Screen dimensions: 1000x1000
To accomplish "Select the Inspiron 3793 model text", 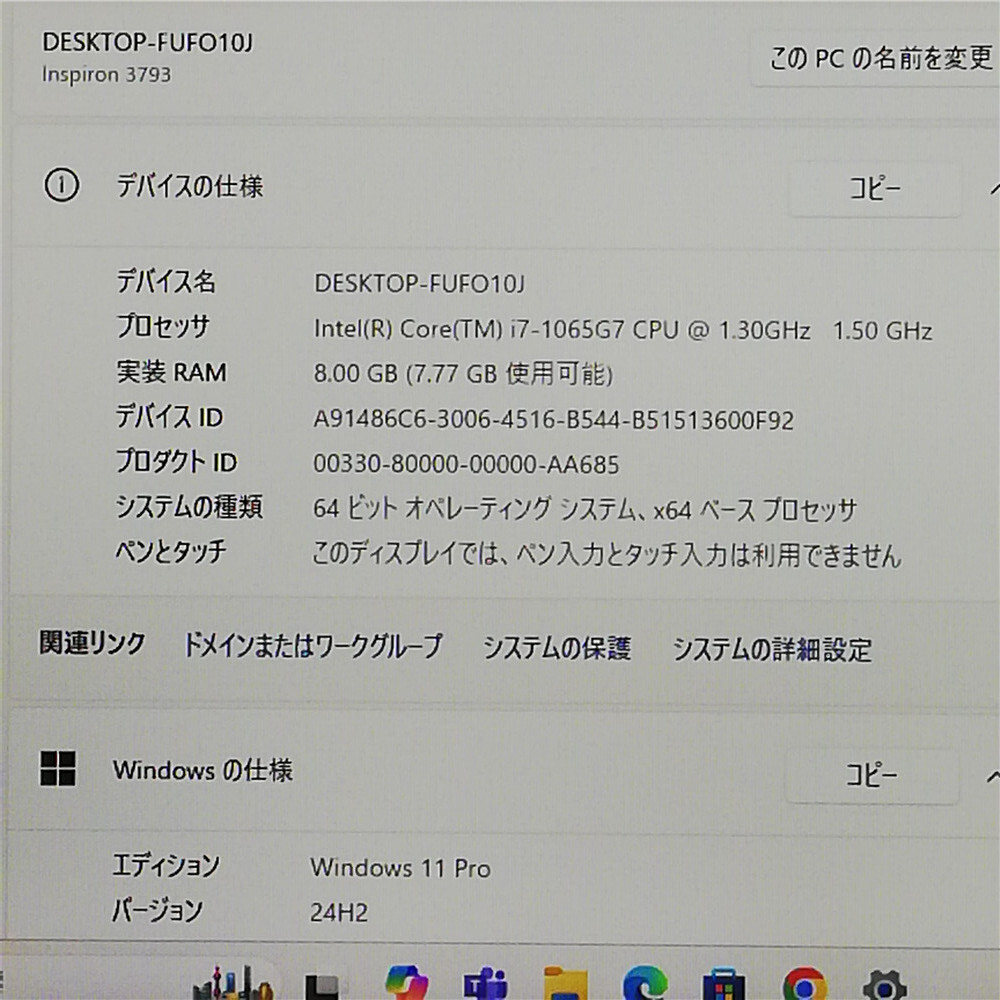I will [107, 75].
